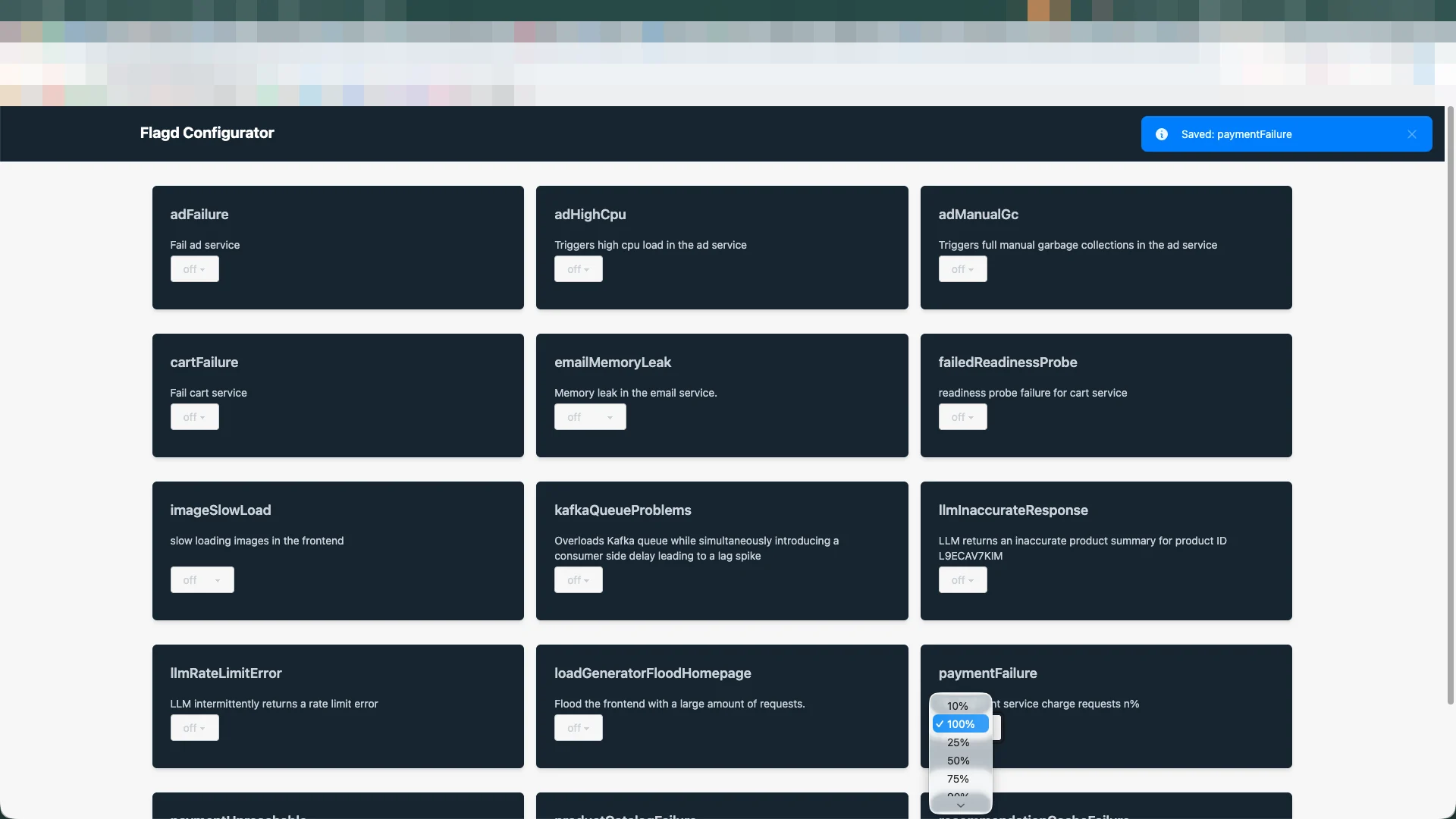Viewport: 1456px width, 819px height.
Task: Click the cartFailure card title
Action: click(x=204, y=362)
